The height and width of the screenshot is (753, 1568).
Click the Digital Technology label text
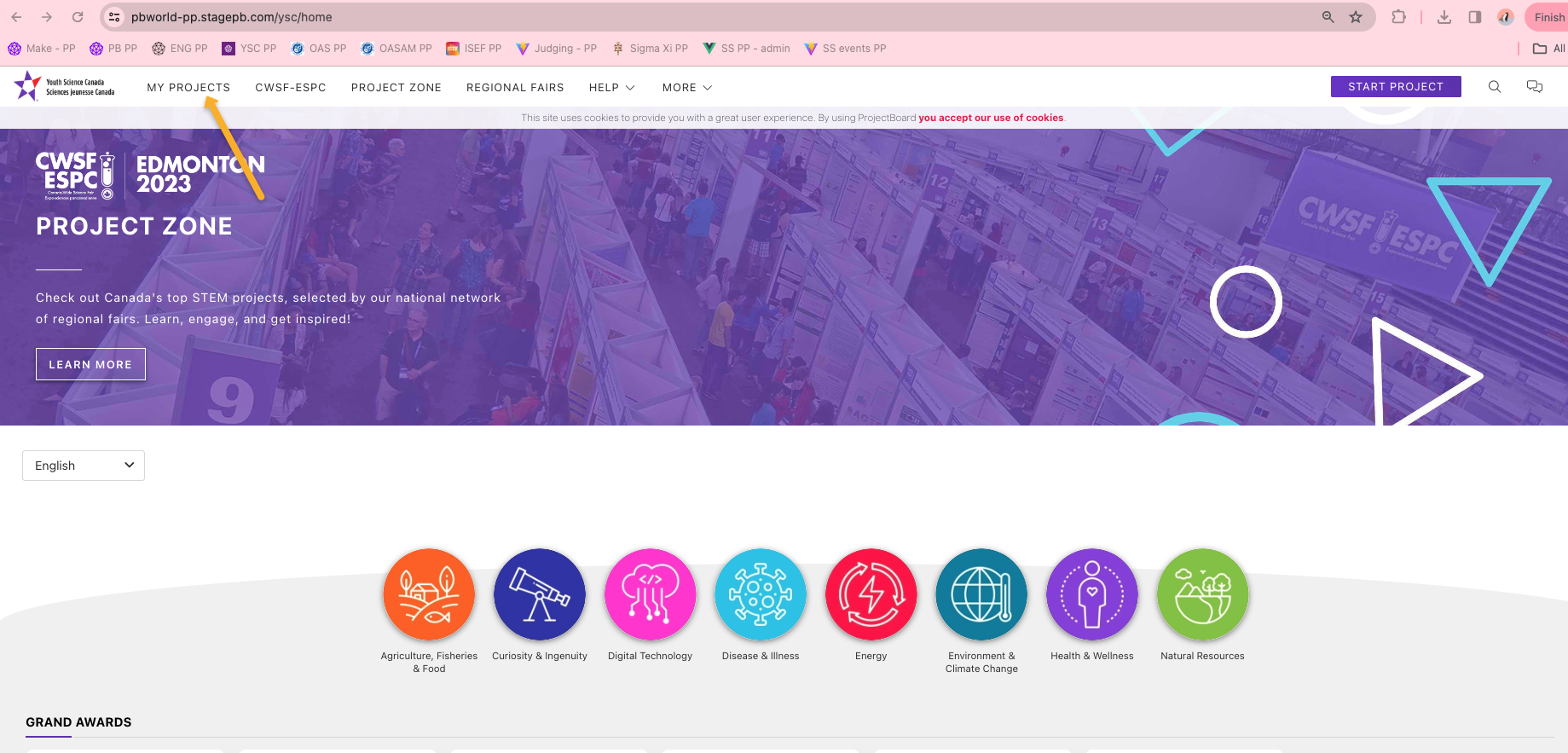click(650, 656)
